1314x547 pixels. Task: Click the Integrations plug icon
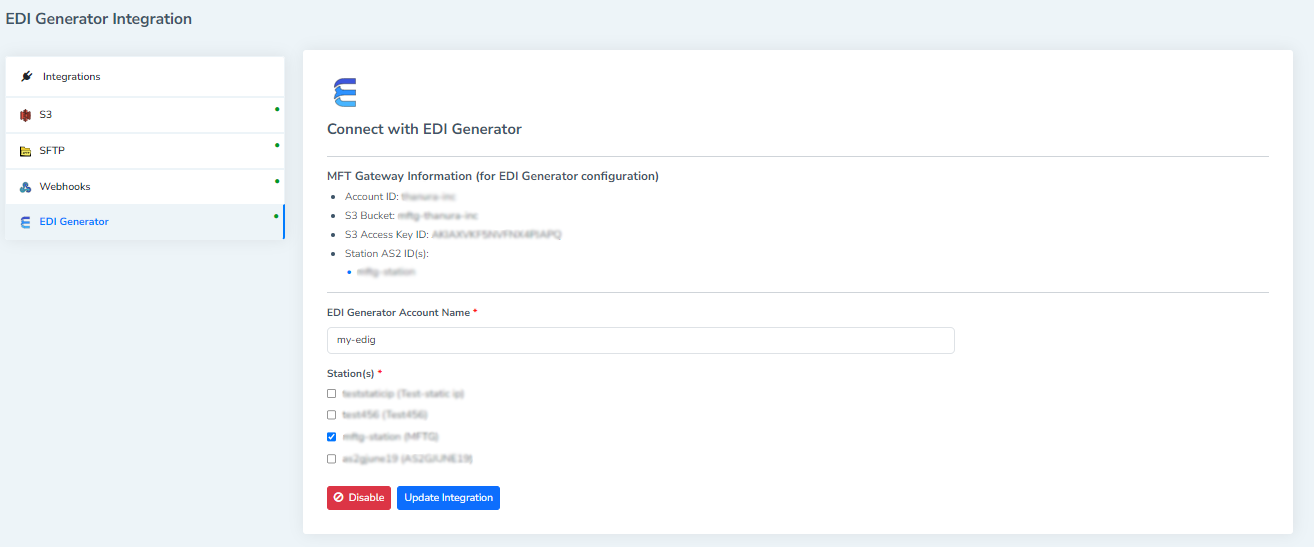[x=27, y=76]
